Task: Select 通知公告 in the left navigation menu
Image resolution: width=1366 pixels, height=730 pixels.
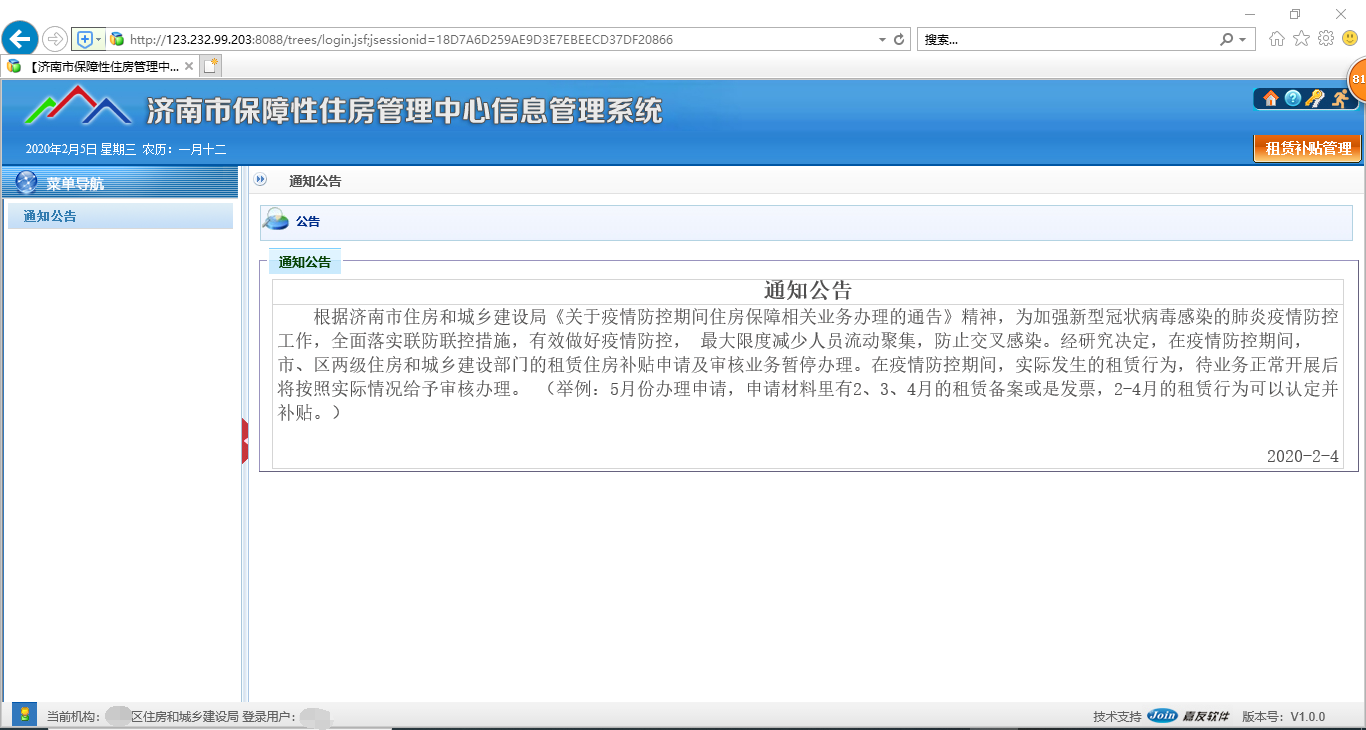Action: pyautogui.click(x=50, y=216)
